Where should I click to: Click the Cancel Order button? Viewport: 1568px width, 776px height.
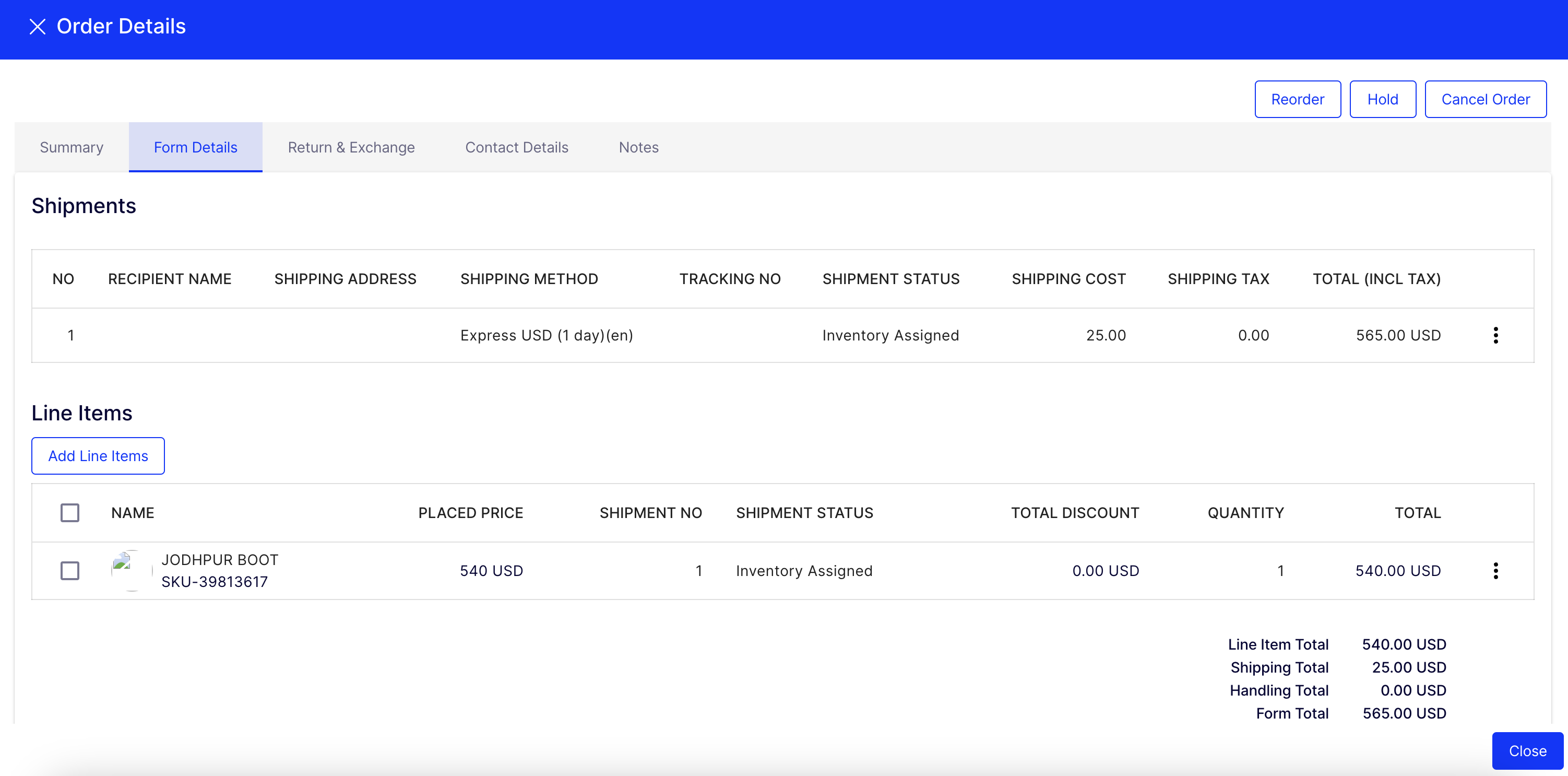coord(1485,99)
